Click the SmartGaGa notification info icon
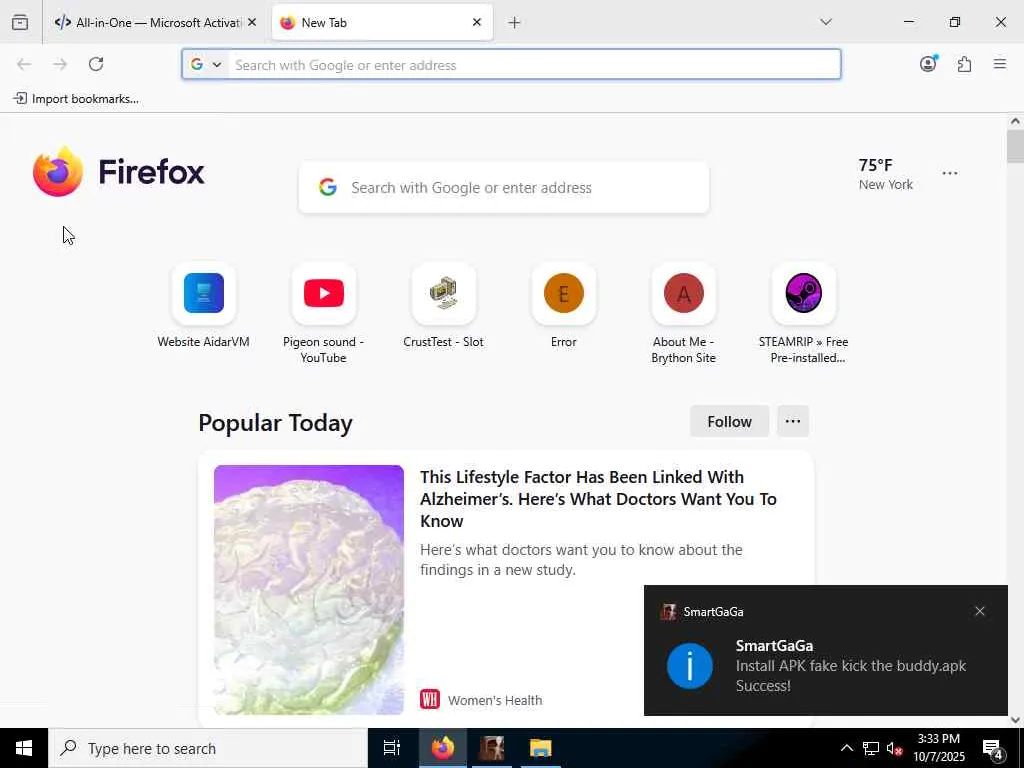The image size is (1024, 768). click(690, 666)
